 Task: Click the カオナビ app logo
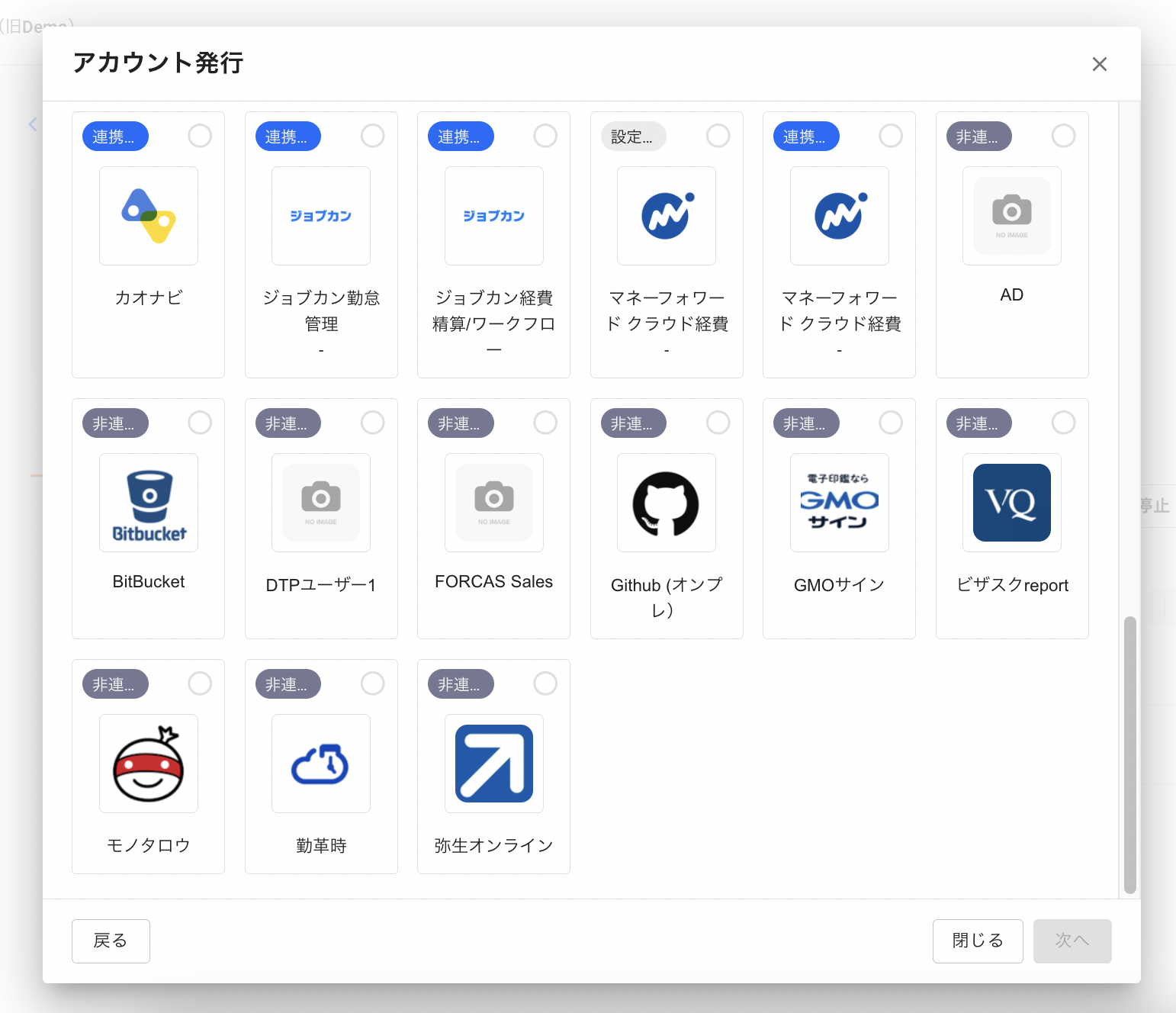[x=149, y=216]
